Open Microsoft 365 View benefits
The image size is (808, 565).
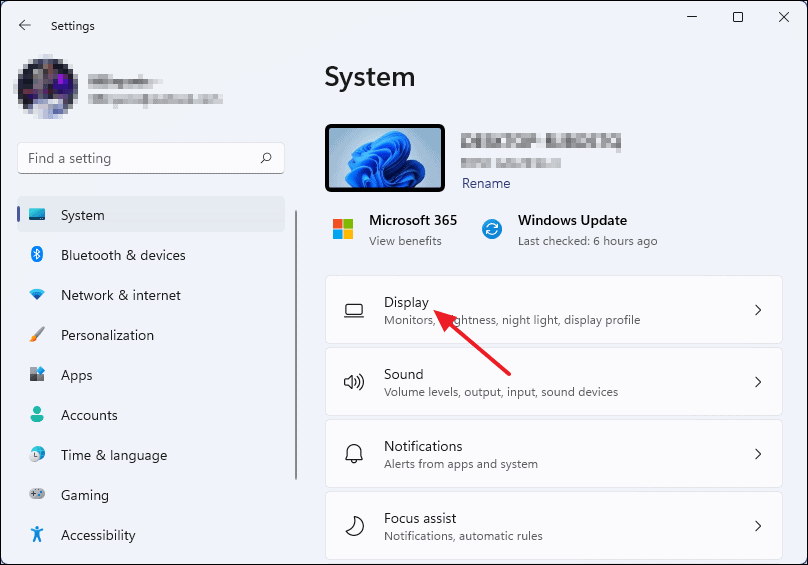(405, 241)
